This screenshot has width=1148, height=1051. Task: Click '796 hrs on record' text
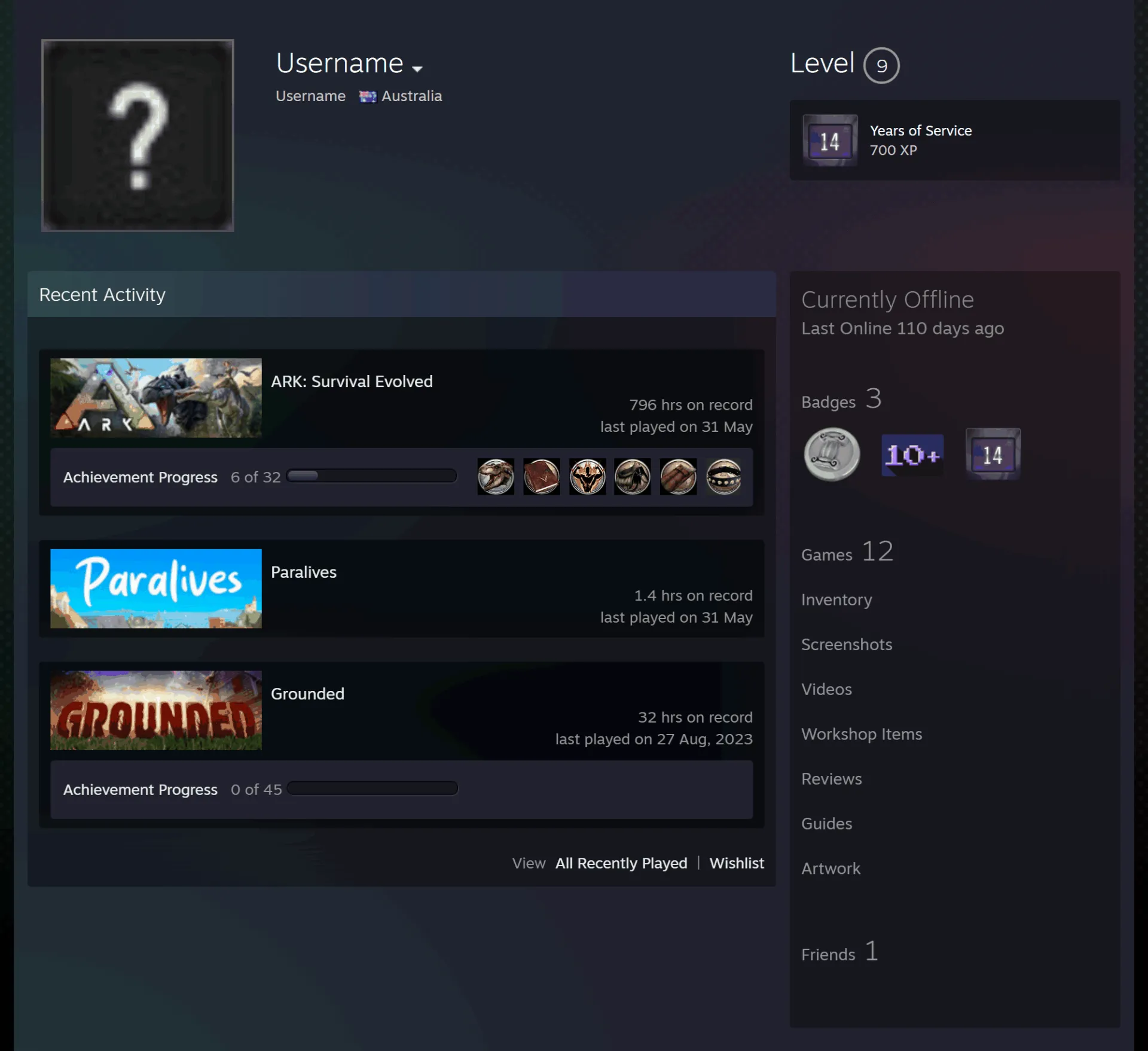coord(691,405)
